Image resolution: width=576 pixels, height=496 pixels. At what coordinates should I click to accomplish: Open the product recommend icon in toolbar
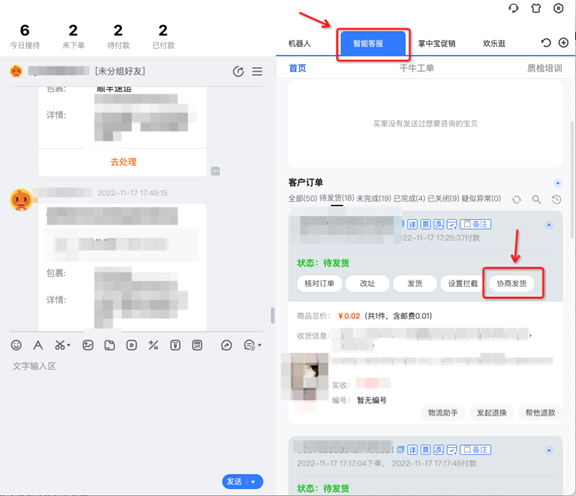[x=175, y=345]
